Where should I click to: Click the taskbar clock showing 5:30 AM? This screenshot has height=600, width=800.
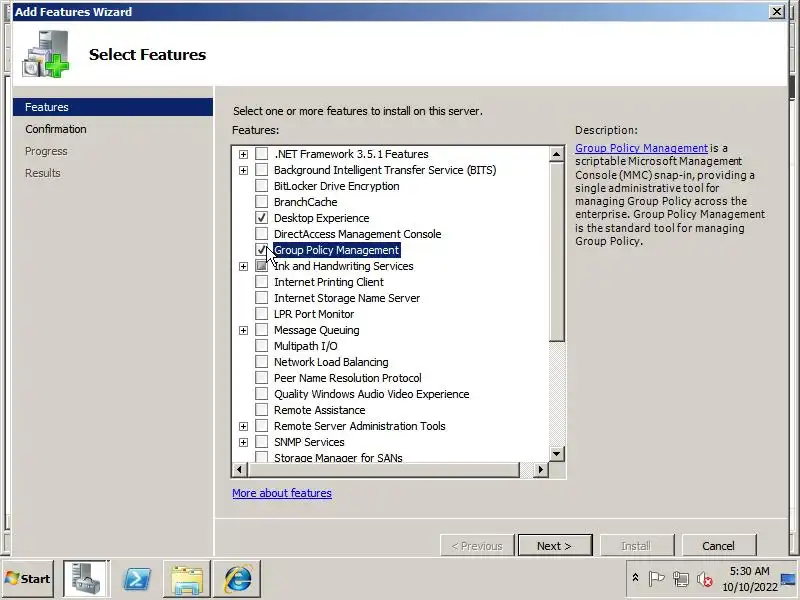pos(749,579)
